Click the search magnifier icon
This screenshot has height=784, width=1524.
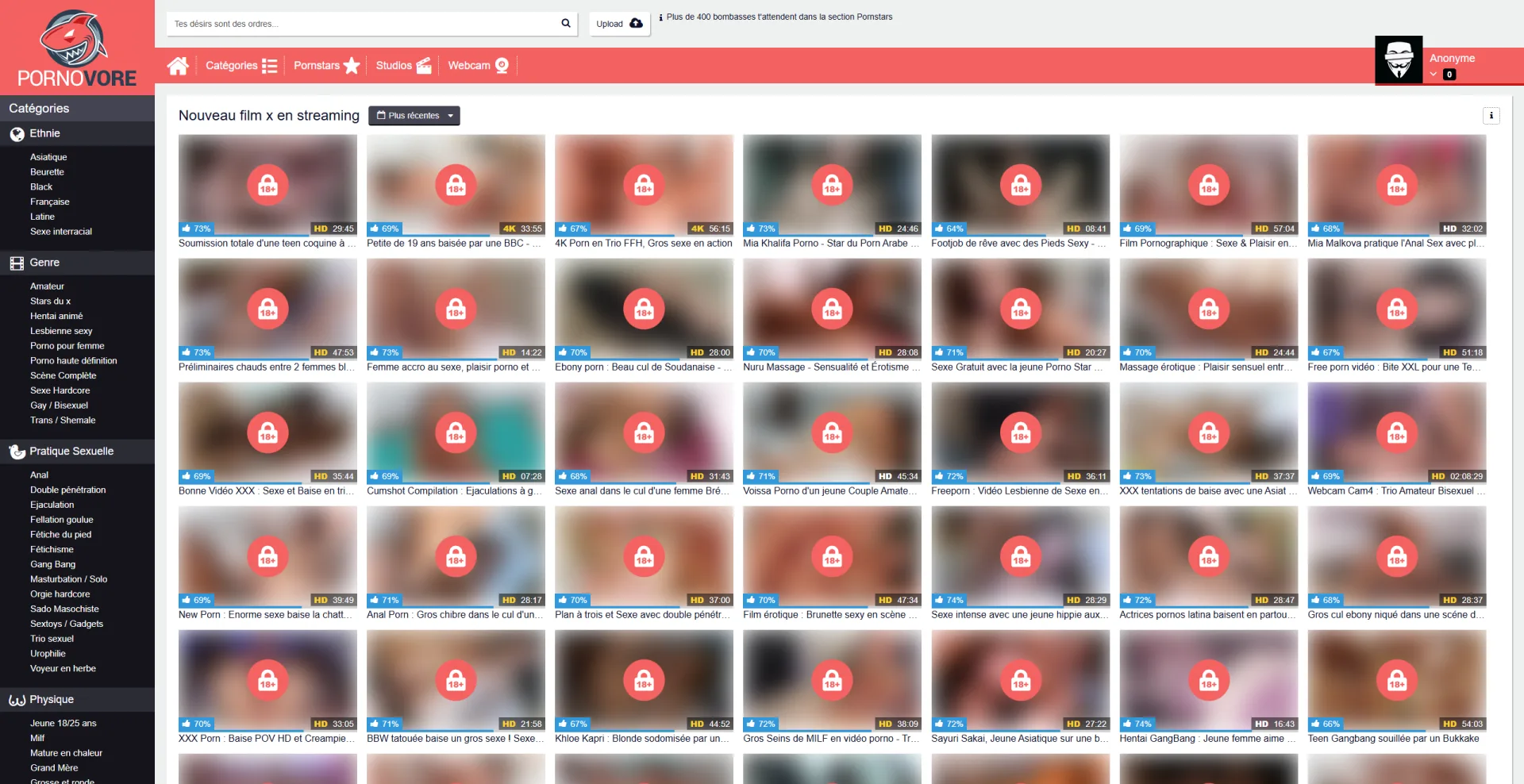[566, 24]
